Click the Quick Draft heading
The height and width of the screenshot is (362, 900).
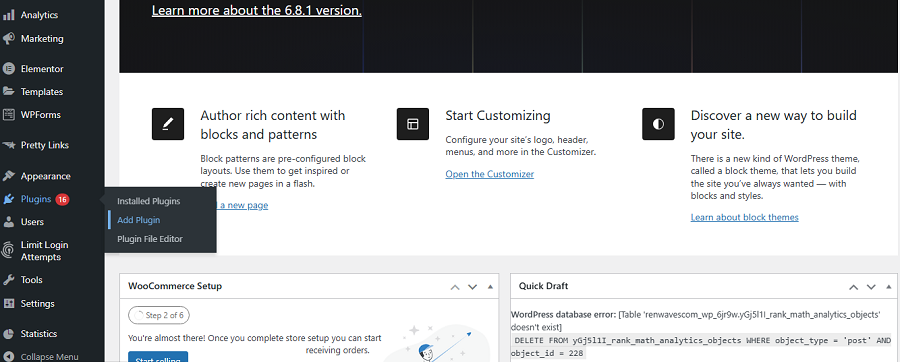tap(544, 286)
